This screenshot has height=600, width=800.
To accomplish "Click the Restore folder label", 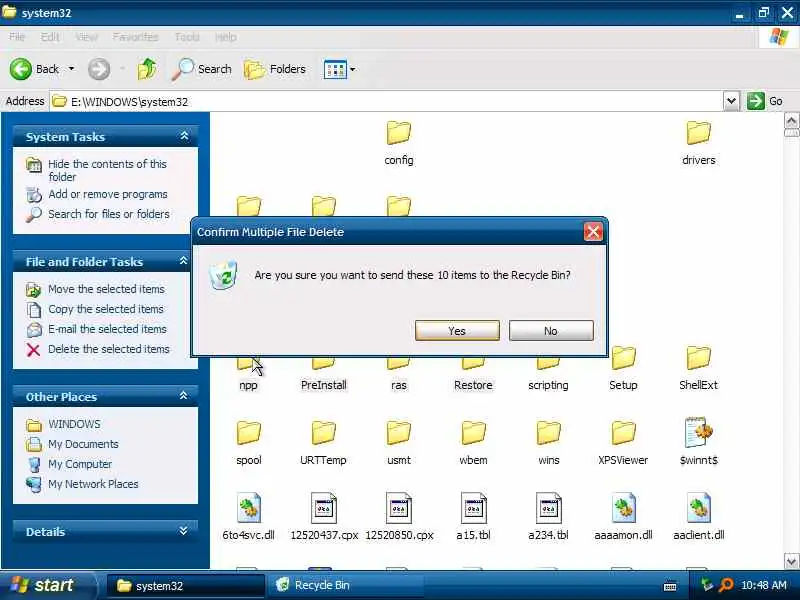I will pyautogui.click(x=473, y=385).
